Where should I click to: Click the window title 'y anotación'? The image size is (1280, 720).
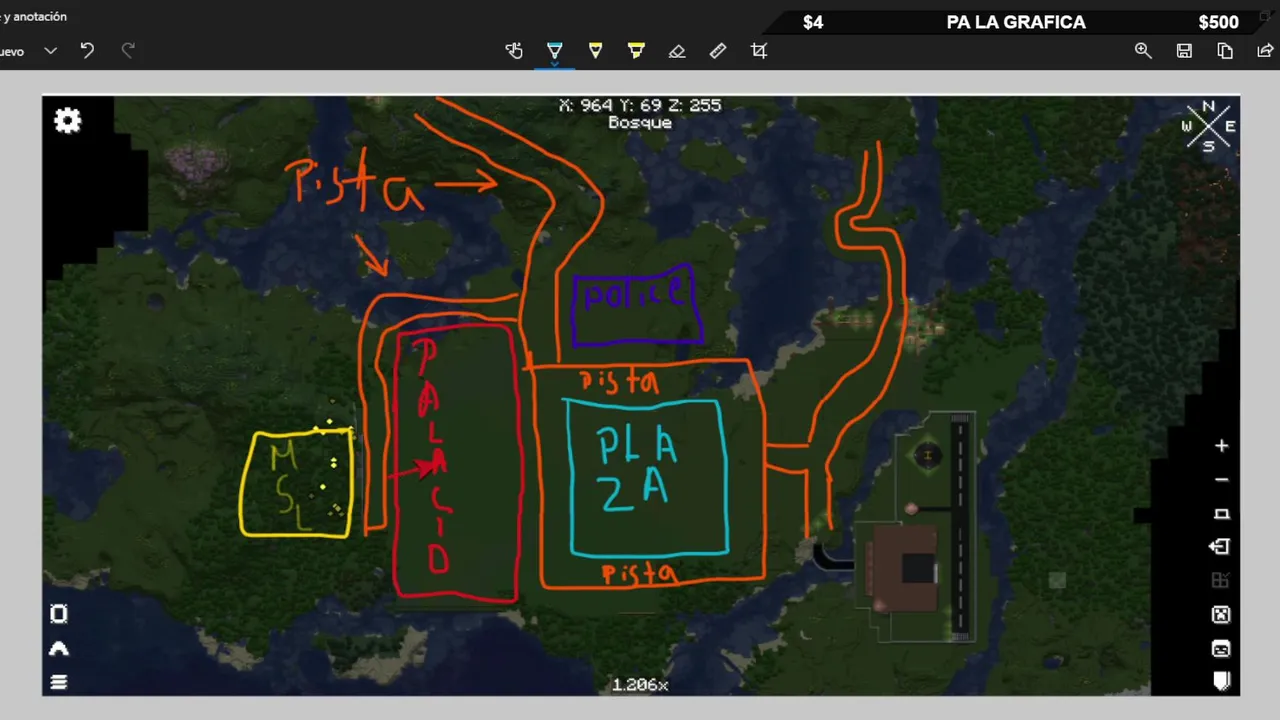click(34, 17)
